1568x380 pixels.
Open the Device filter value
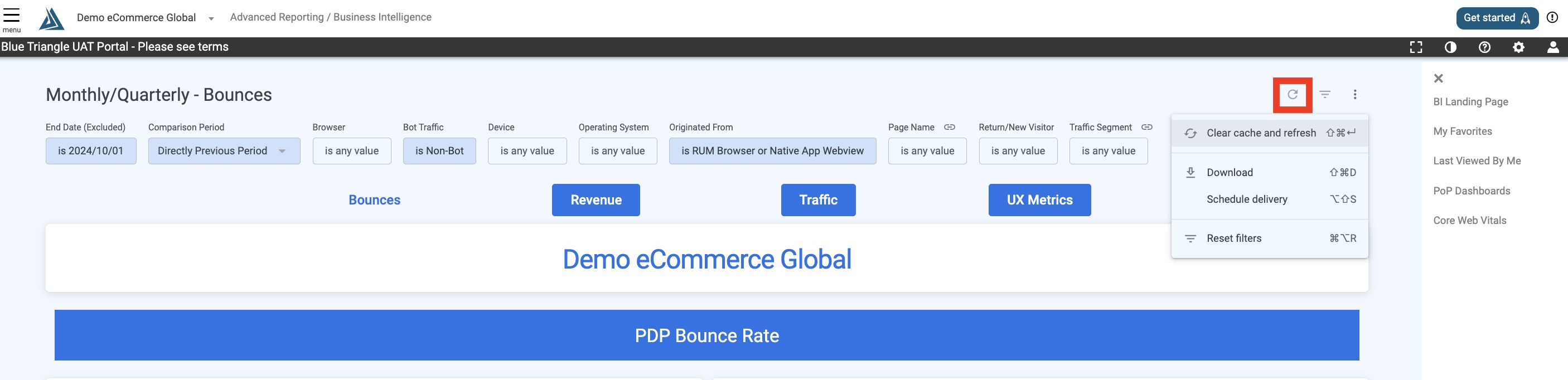(x=527, y=152)
